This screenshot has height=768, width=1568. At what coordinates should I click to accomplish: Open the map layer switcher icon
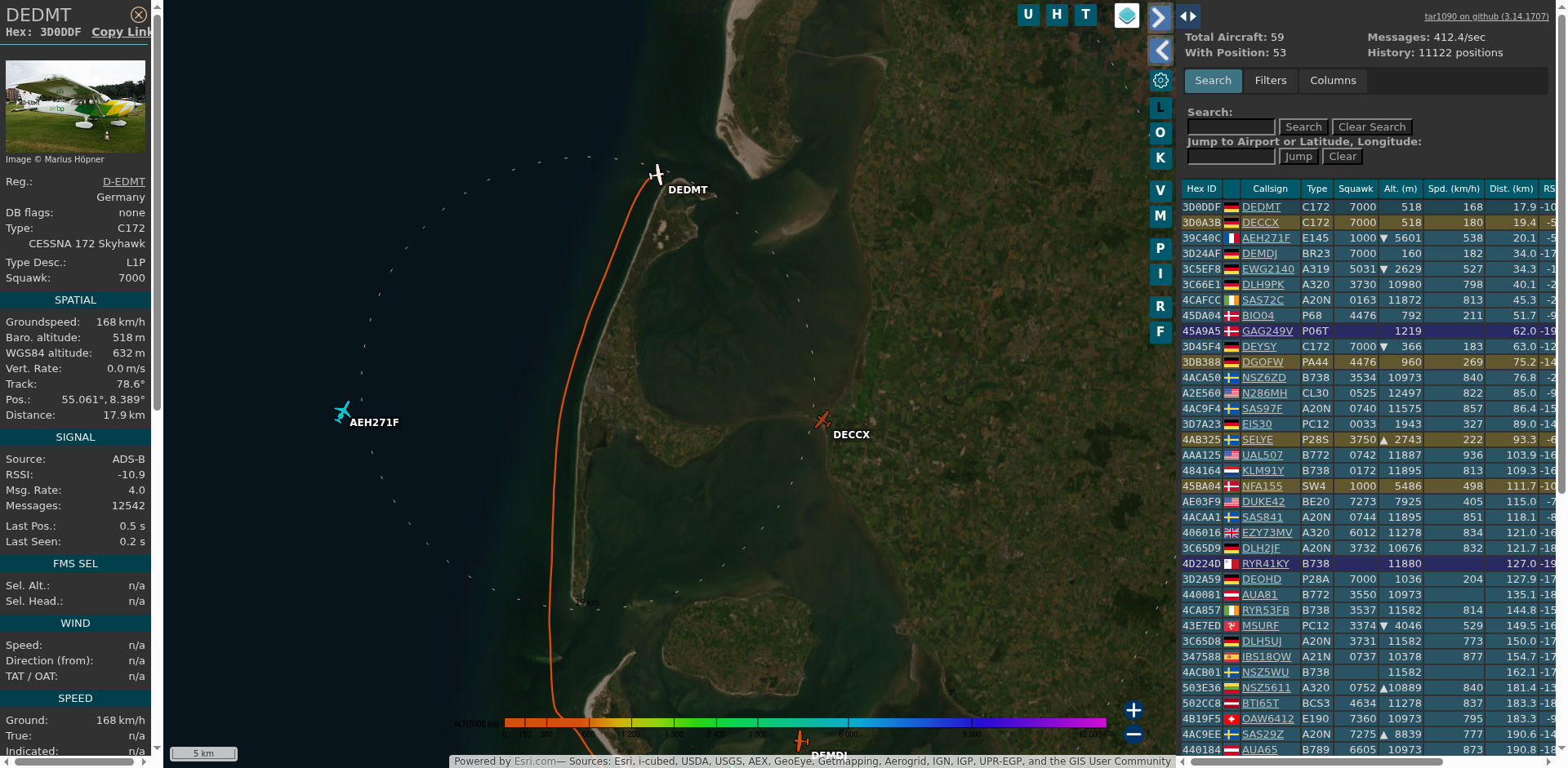click(1127, 16)
